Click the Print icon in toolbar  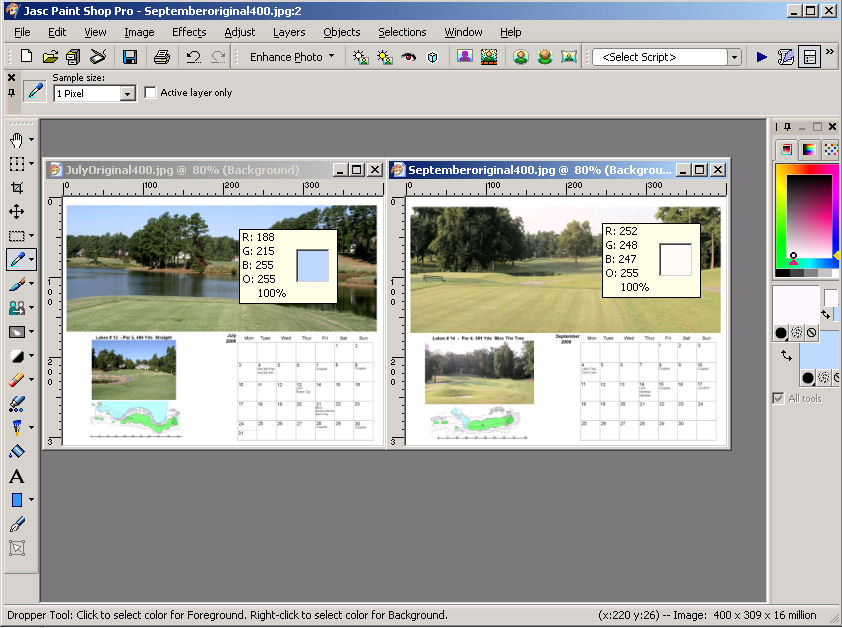161,57
